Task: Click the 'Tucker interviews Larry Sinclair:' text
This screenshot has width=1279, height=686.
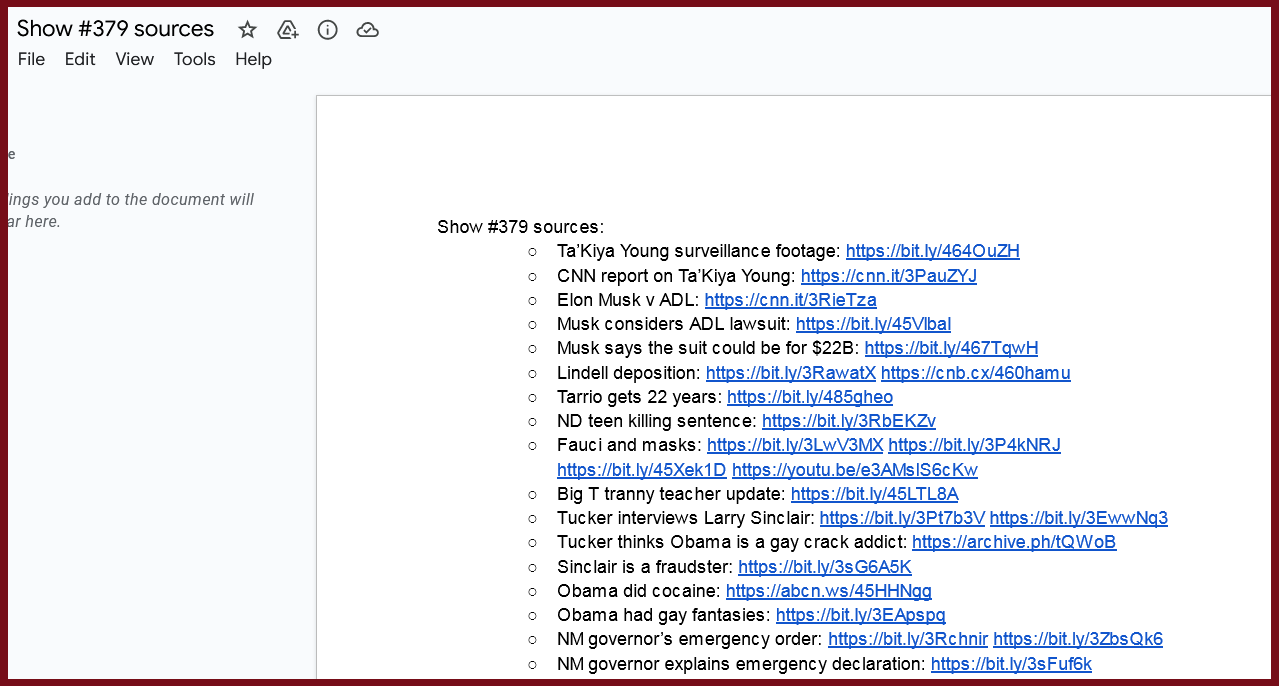Action: point(686,518)
